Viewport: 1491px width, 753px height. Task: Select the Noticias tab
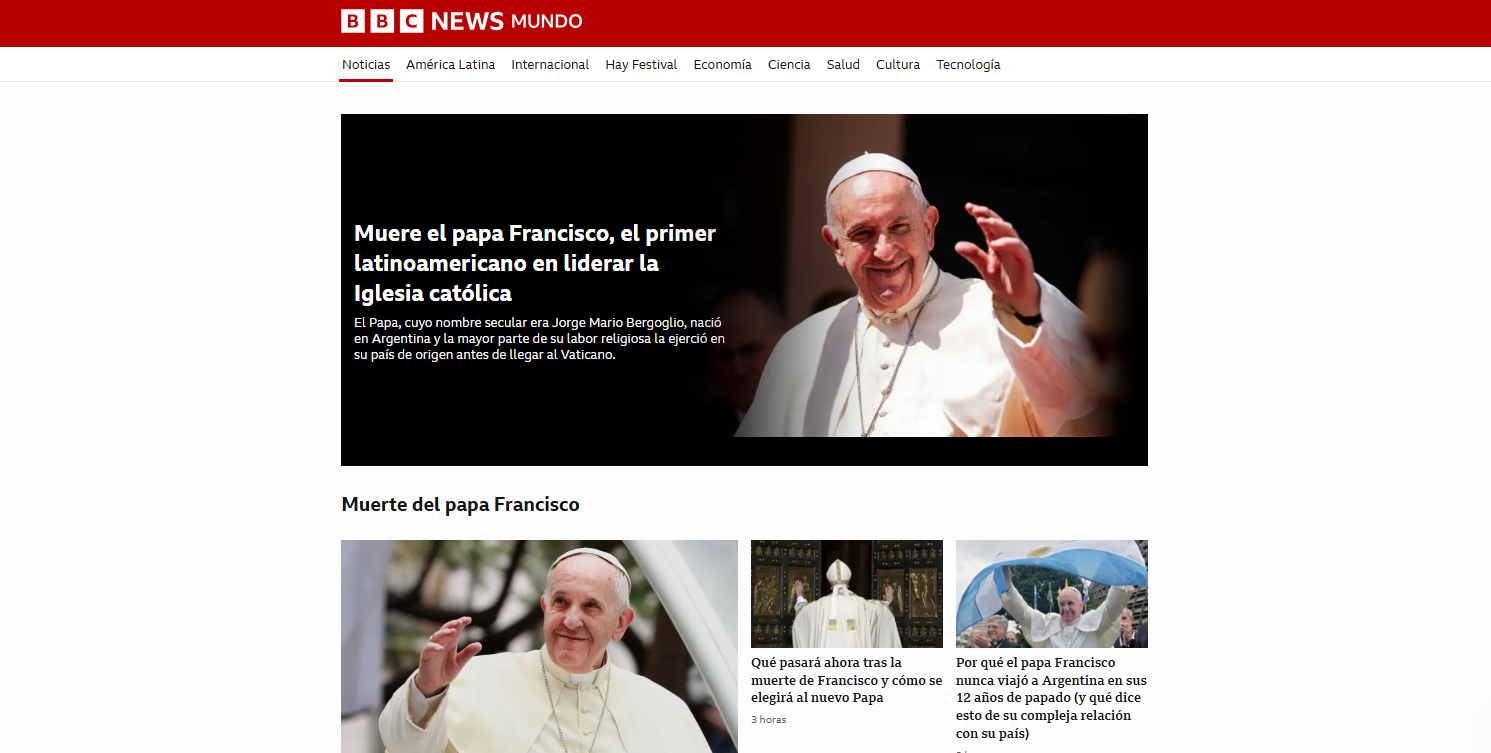[366, 64]
